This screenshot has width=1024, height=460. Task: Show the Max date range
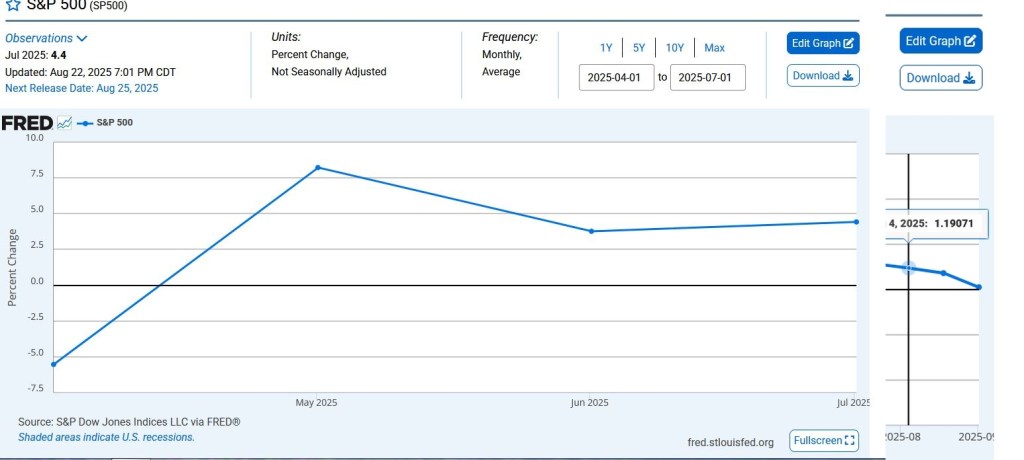coord(714,48)
